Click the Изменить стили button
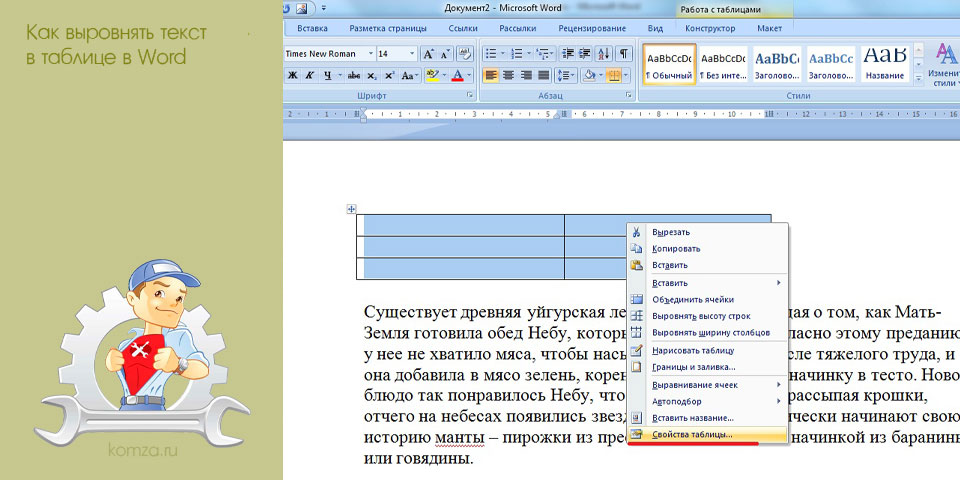 pyautogui.click(x=945, y=64)
